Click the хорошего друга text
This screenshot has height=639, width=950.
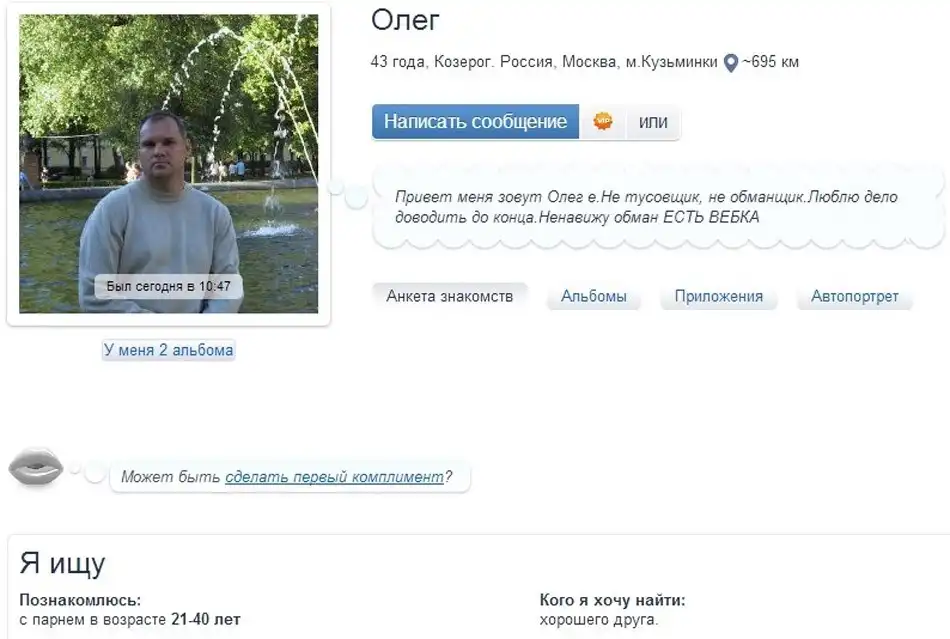[x=599, y=620]
